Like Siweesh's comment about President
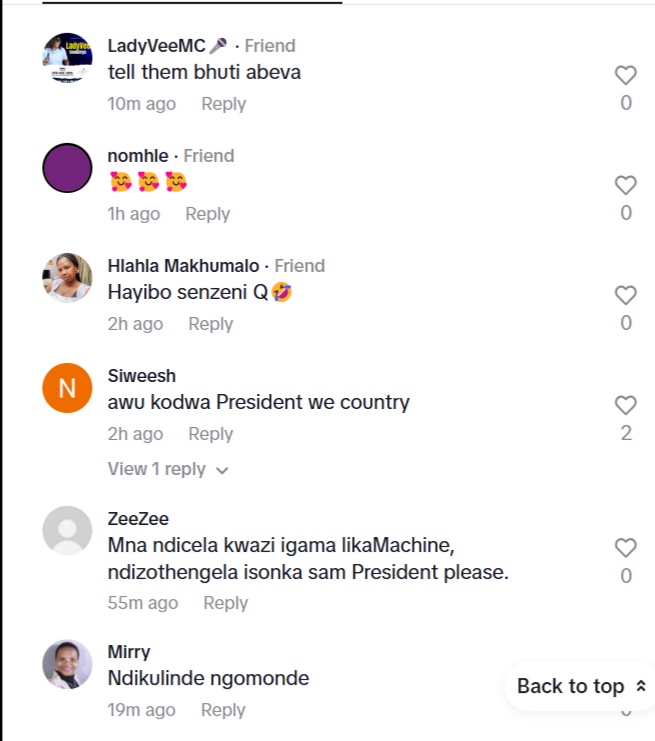655x741 pixels. (x=625, y=405)
